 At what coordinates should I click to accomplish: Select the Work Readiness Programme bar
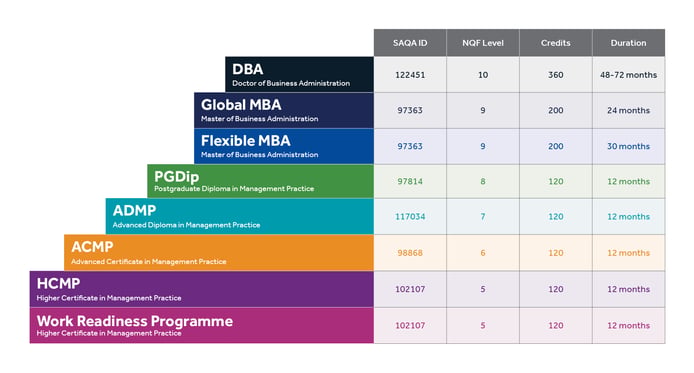click(x=201, y=325)
